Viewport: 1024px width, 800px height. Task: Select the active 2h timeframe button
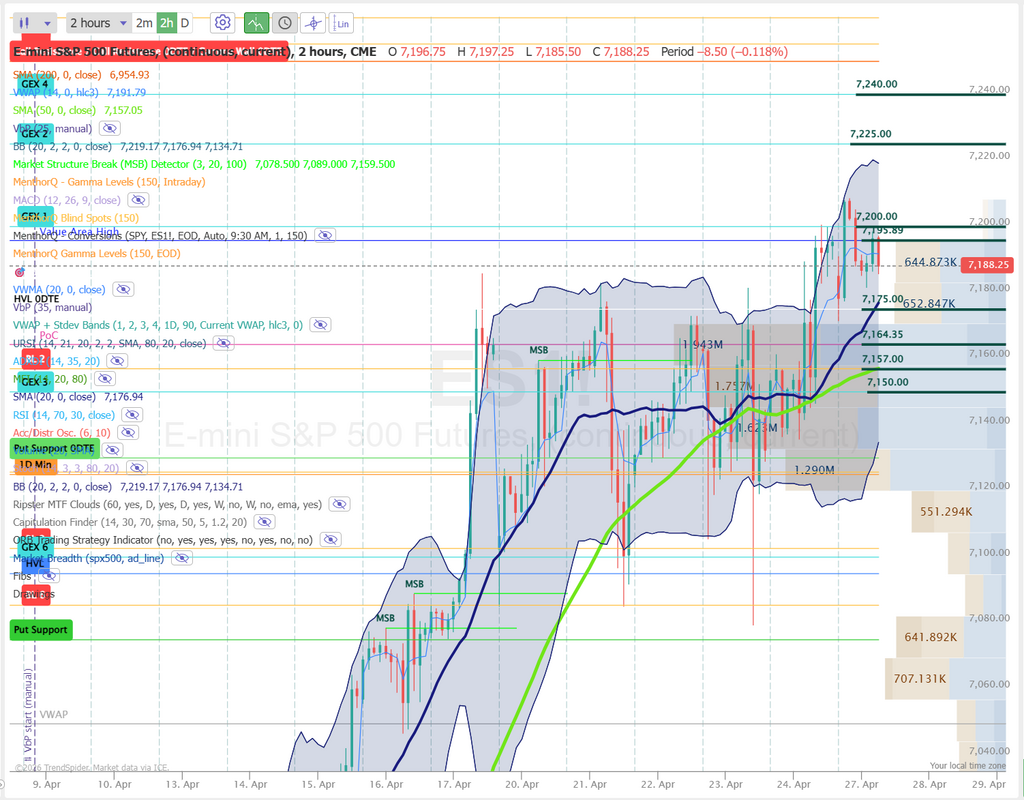pos(166,22)
